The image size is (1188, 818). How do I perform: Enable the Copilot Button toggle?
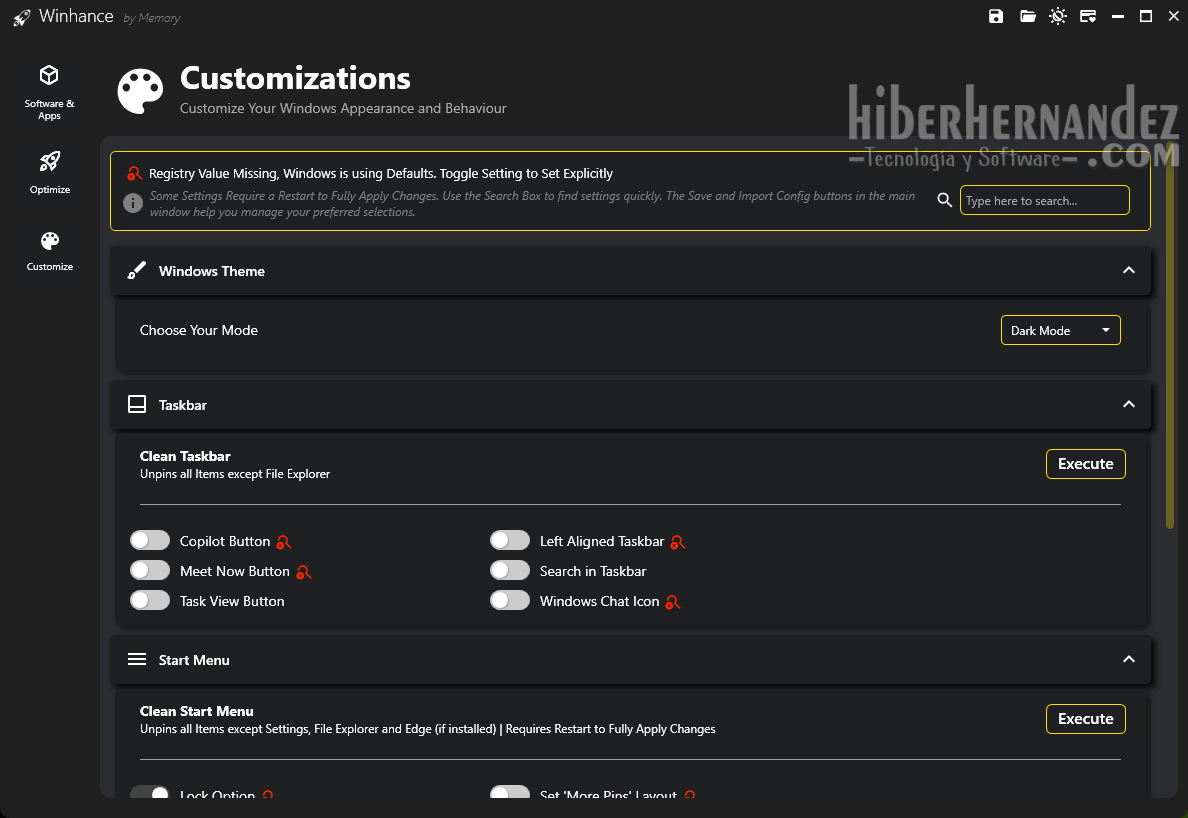(x=150, y=541)
